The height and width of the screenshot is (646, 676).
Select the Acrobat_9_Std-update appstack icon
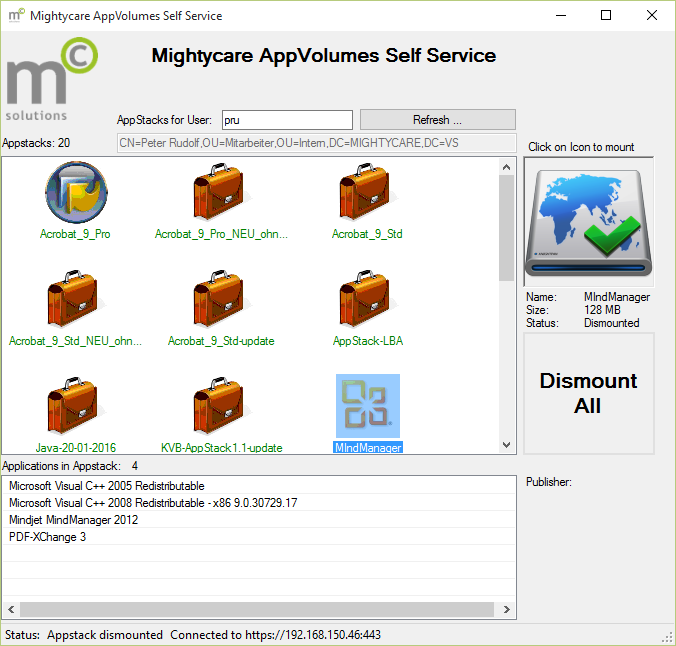pos(221,298)
